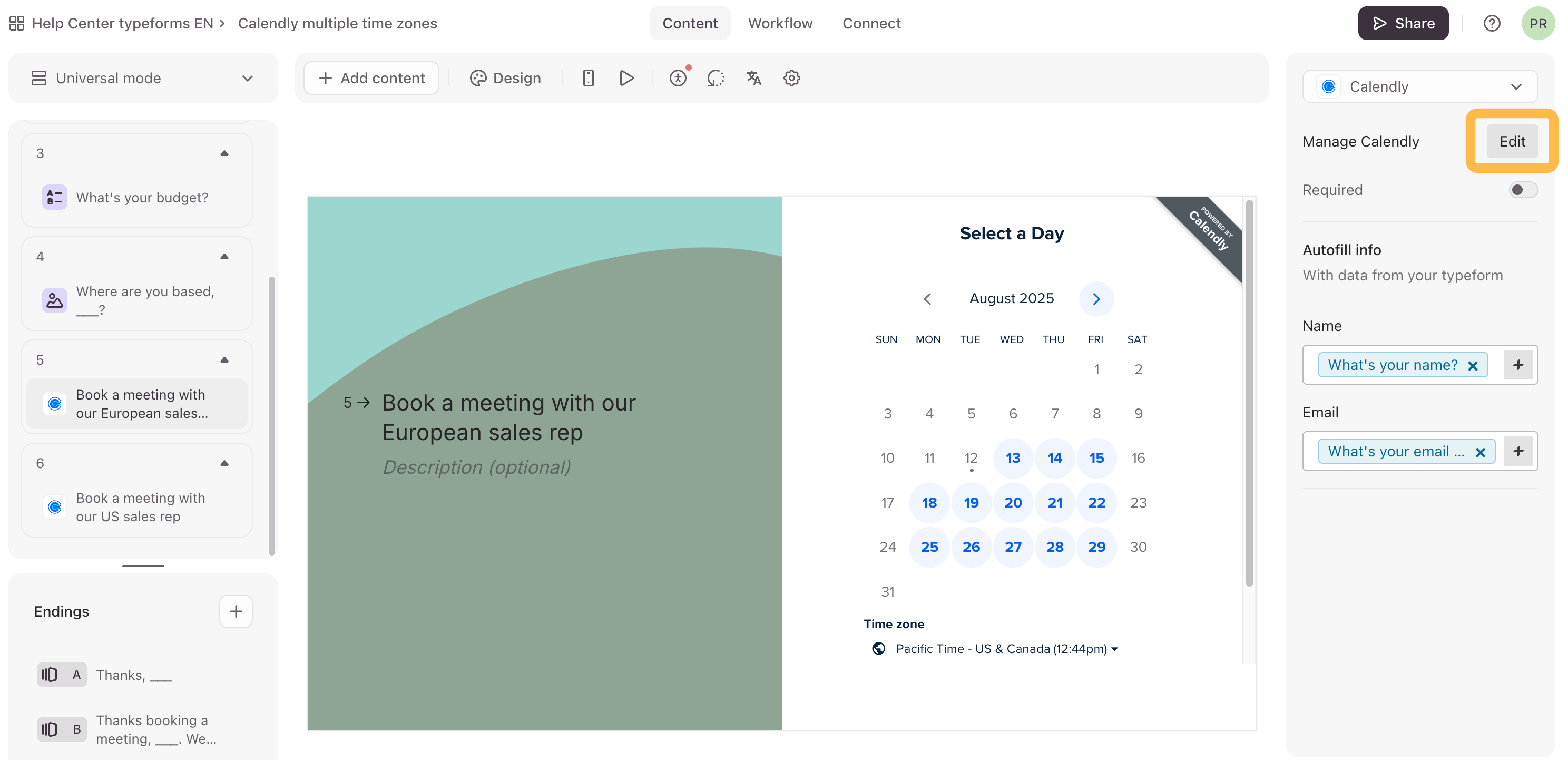1568x760 pixels.
Task: Click the Edit button for Manage Calendly
Action: [x=1512, y=141]
